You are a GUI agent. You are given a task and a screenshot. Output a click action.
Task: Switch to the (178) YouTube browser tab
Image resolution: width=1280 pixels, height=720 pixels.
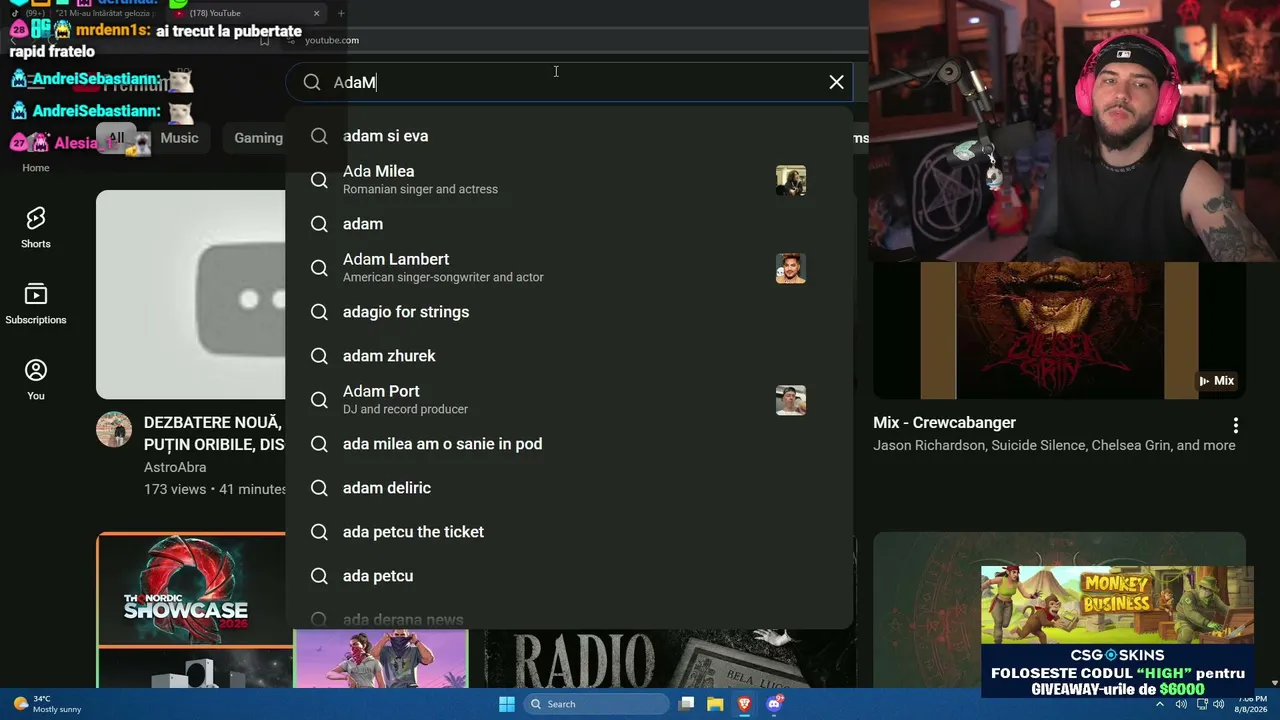click(245, 13)
